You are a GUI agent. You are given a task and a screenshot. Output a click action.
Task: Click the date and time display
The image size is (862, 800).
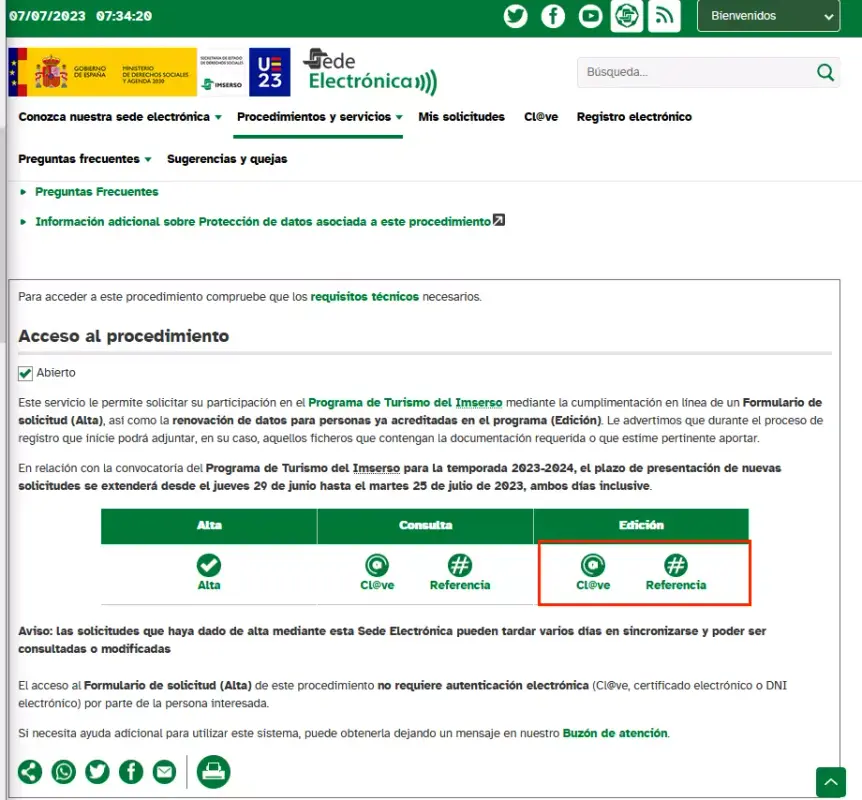pos(80,16)
